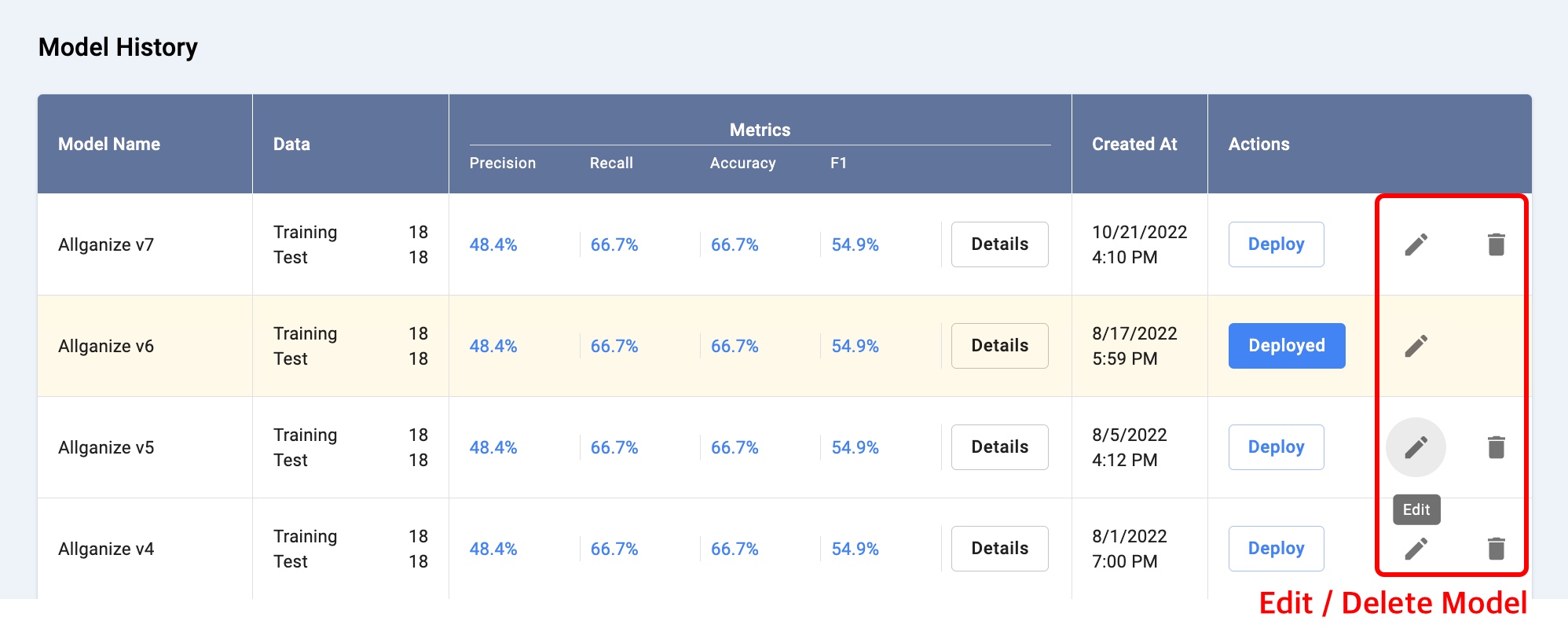Click the 54.9% F1 score of Allganize v6
The width and height of the screenshot is (1568, 632).
click(x=855, y=347)
